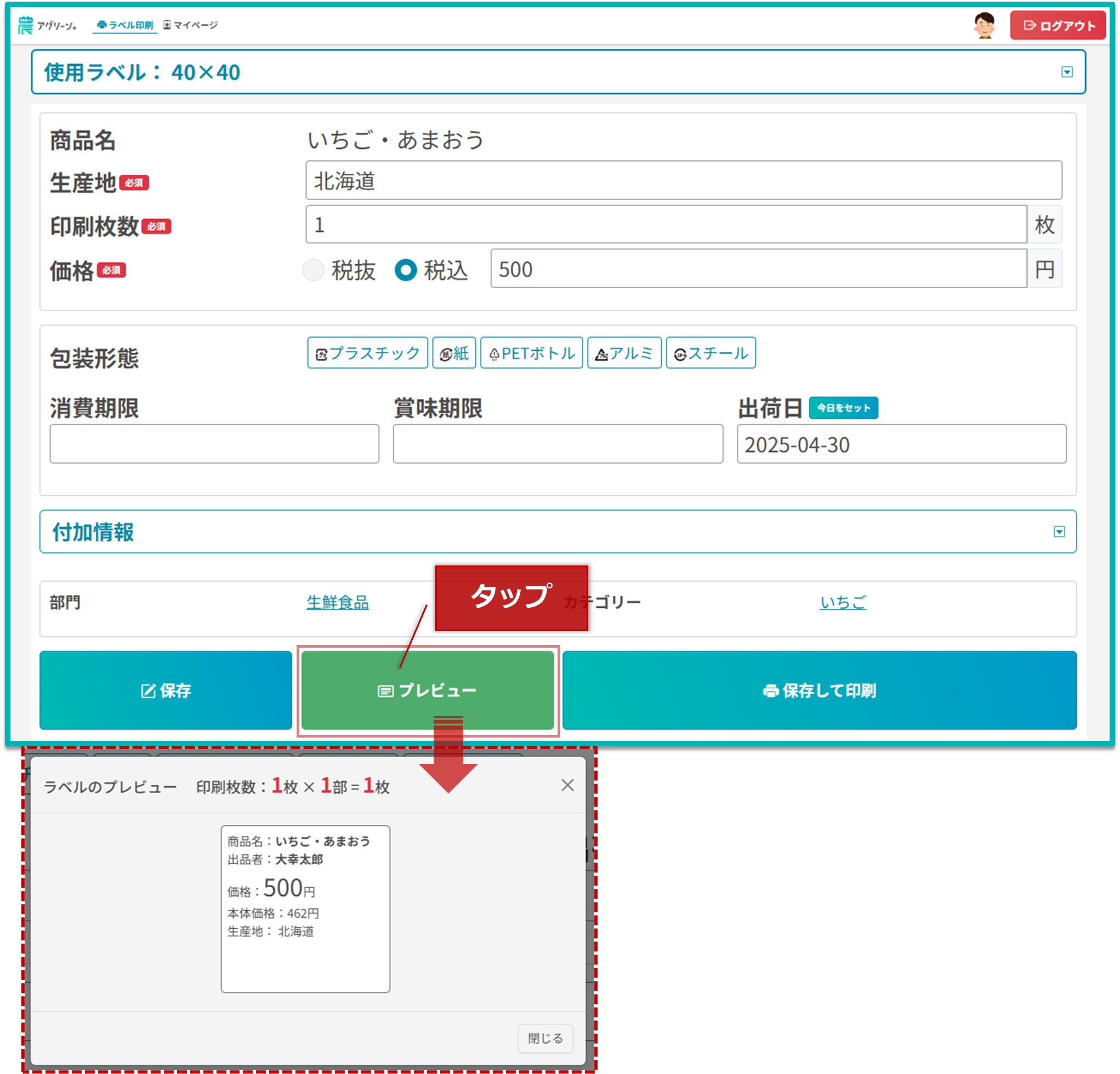Toggle the PETボトル packaging tag

coord(531,353)
